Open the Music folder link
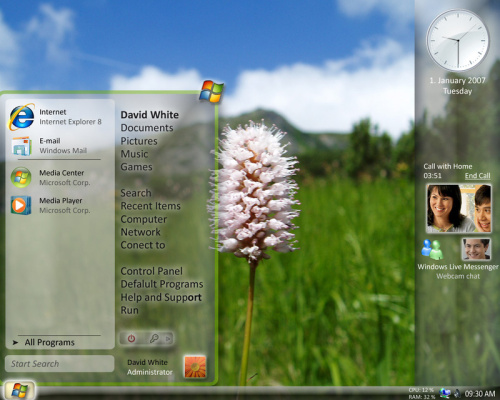Viewport: 500px width, 400px height. click(134, 154)
